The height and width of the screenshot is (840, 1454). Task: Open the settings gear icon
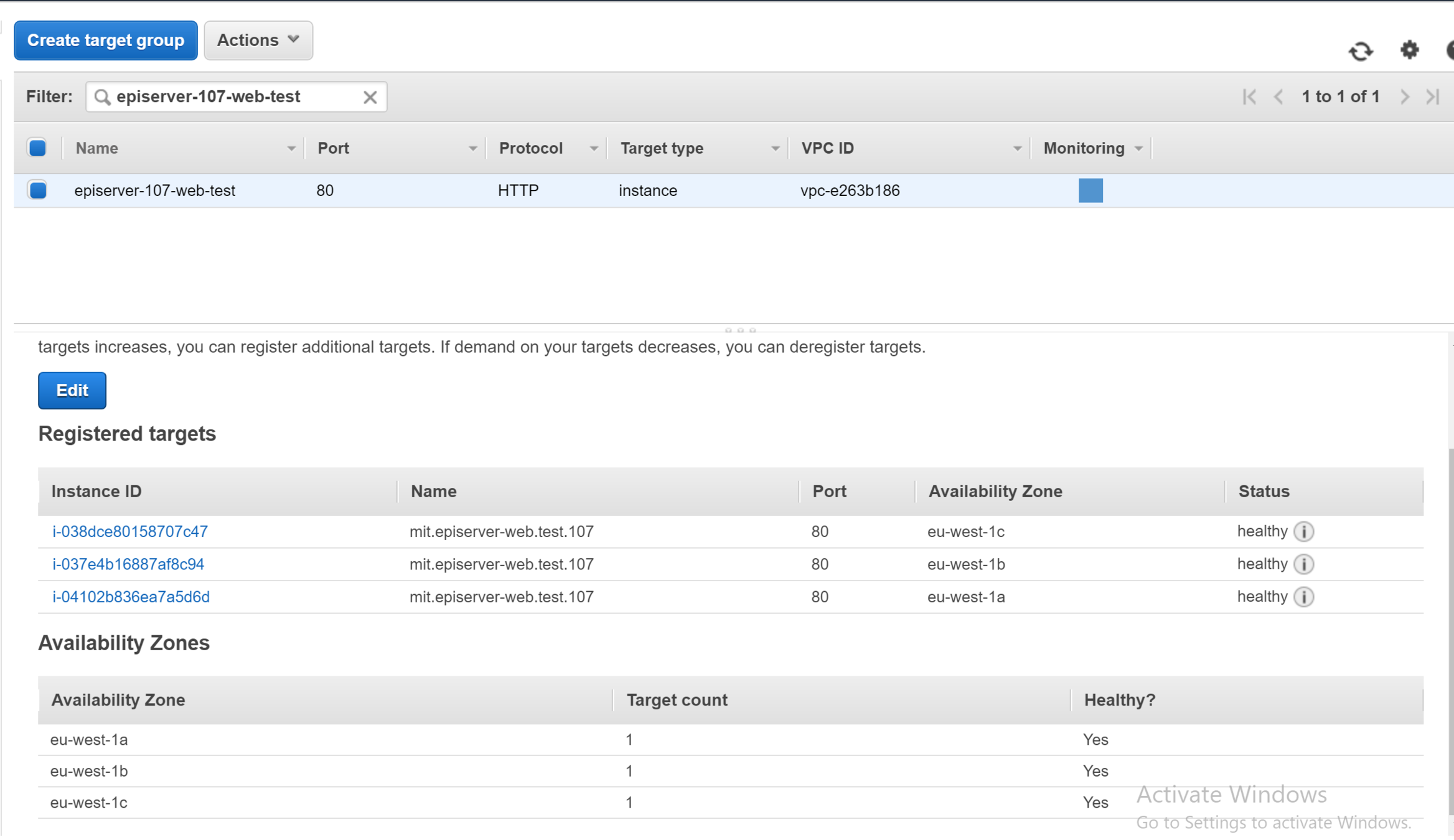[1409, 49]
